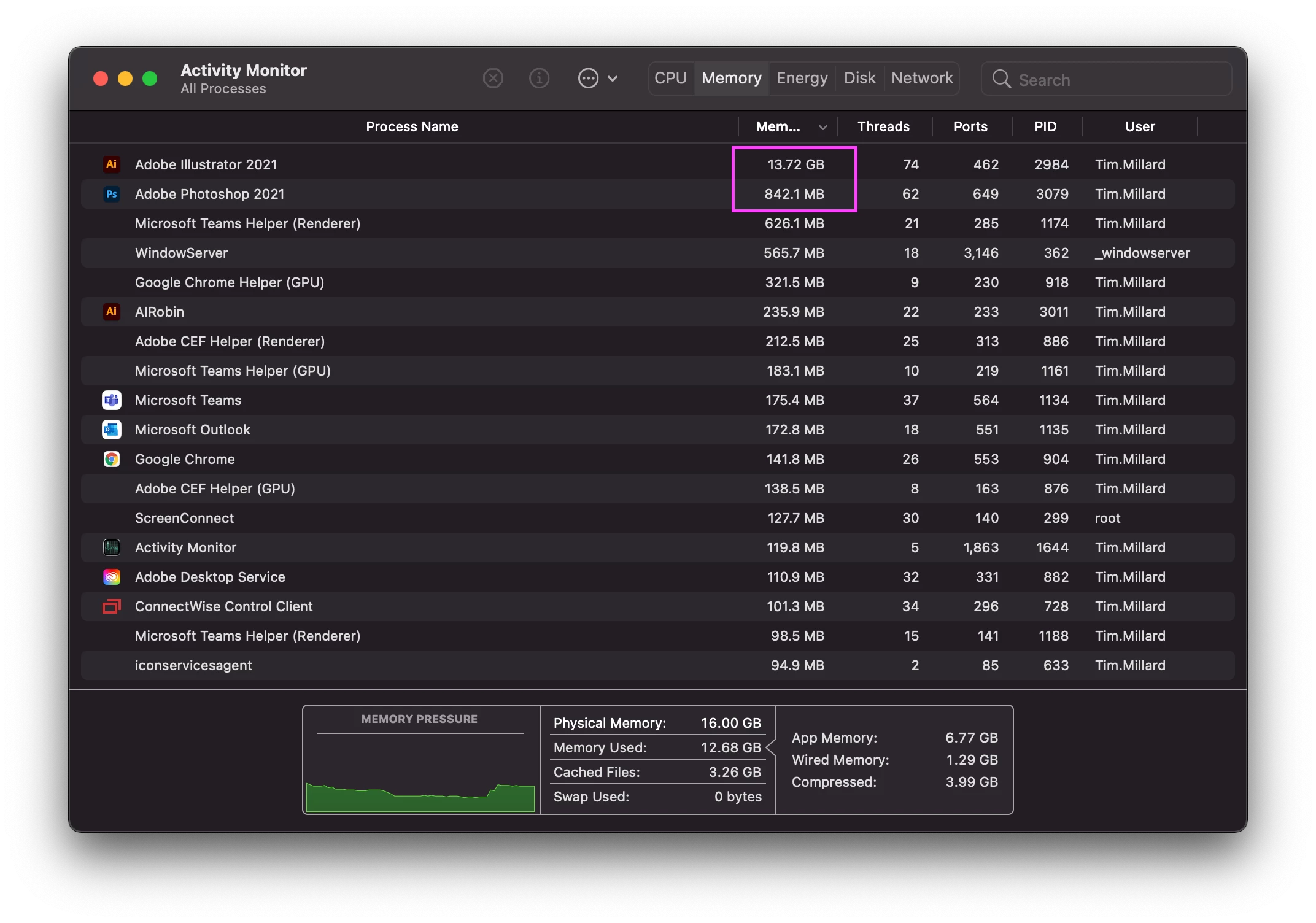This screenshot has width=1316, height=923.
Task: Click the Microsoft Outlook app icon
Action: [x=111, y=430]
